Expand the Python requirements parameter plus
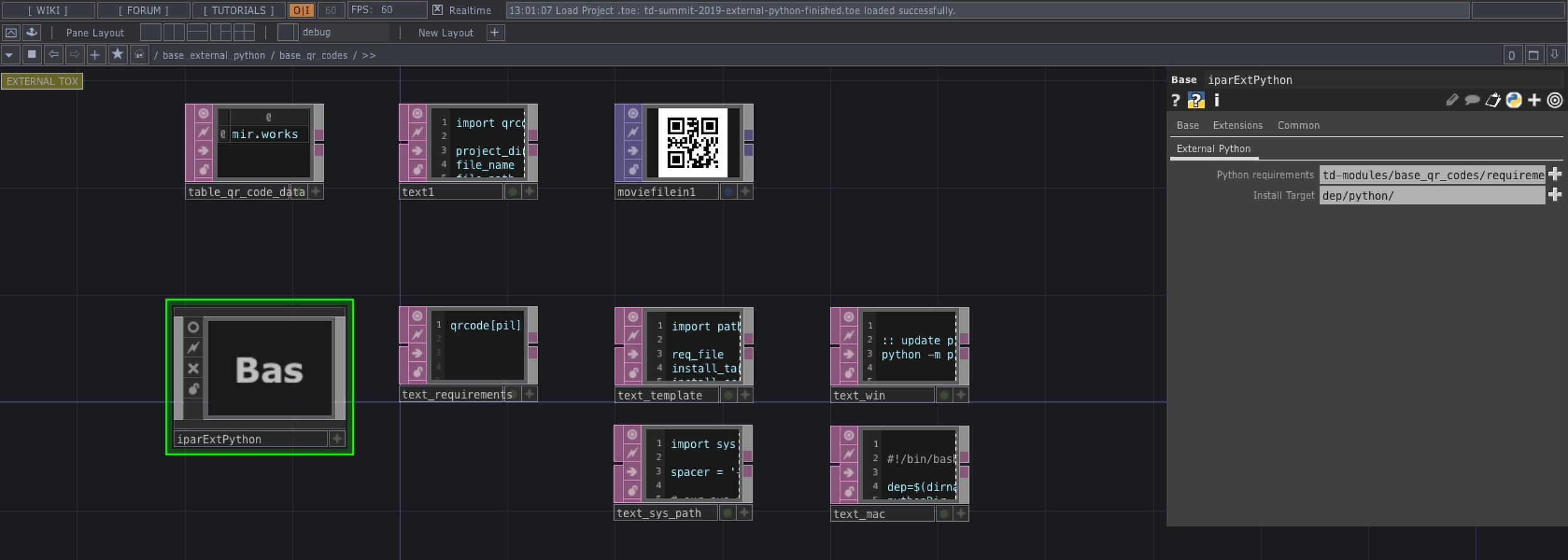The width and height of the screenshot is (1568, 560). pos(1554,174)
